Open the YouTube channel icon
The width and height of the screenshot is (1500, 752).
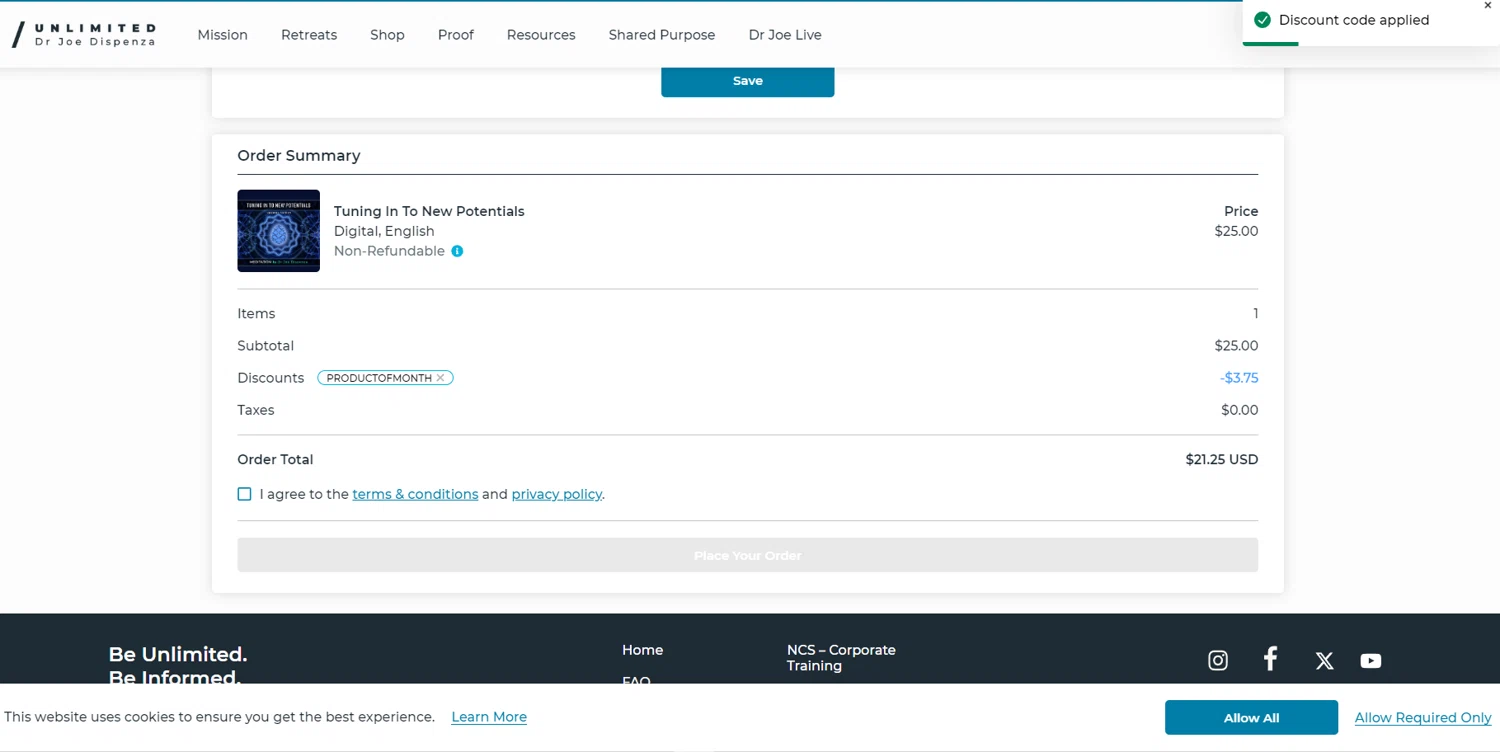pyautogui.click(x=1371, y=661)
